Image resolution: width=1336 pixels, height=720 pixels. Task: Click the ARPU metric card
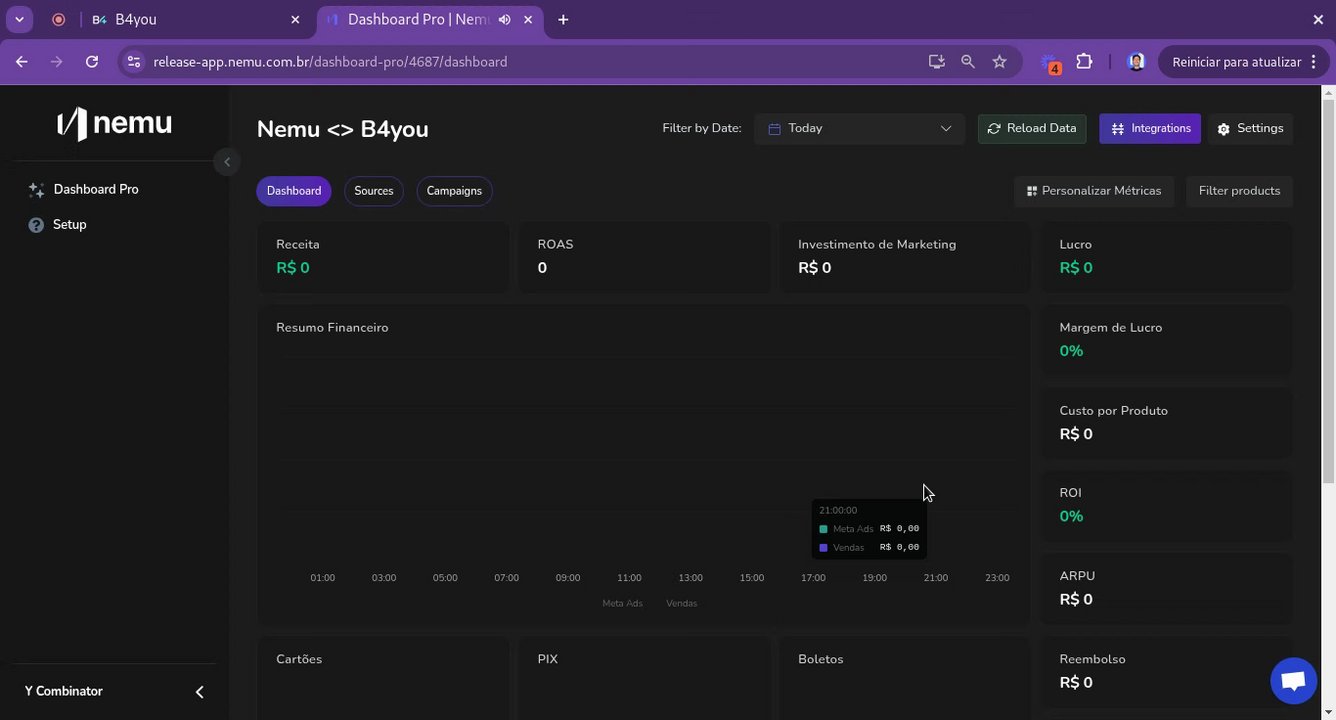pyautogui.click(x=1167, y=589)
